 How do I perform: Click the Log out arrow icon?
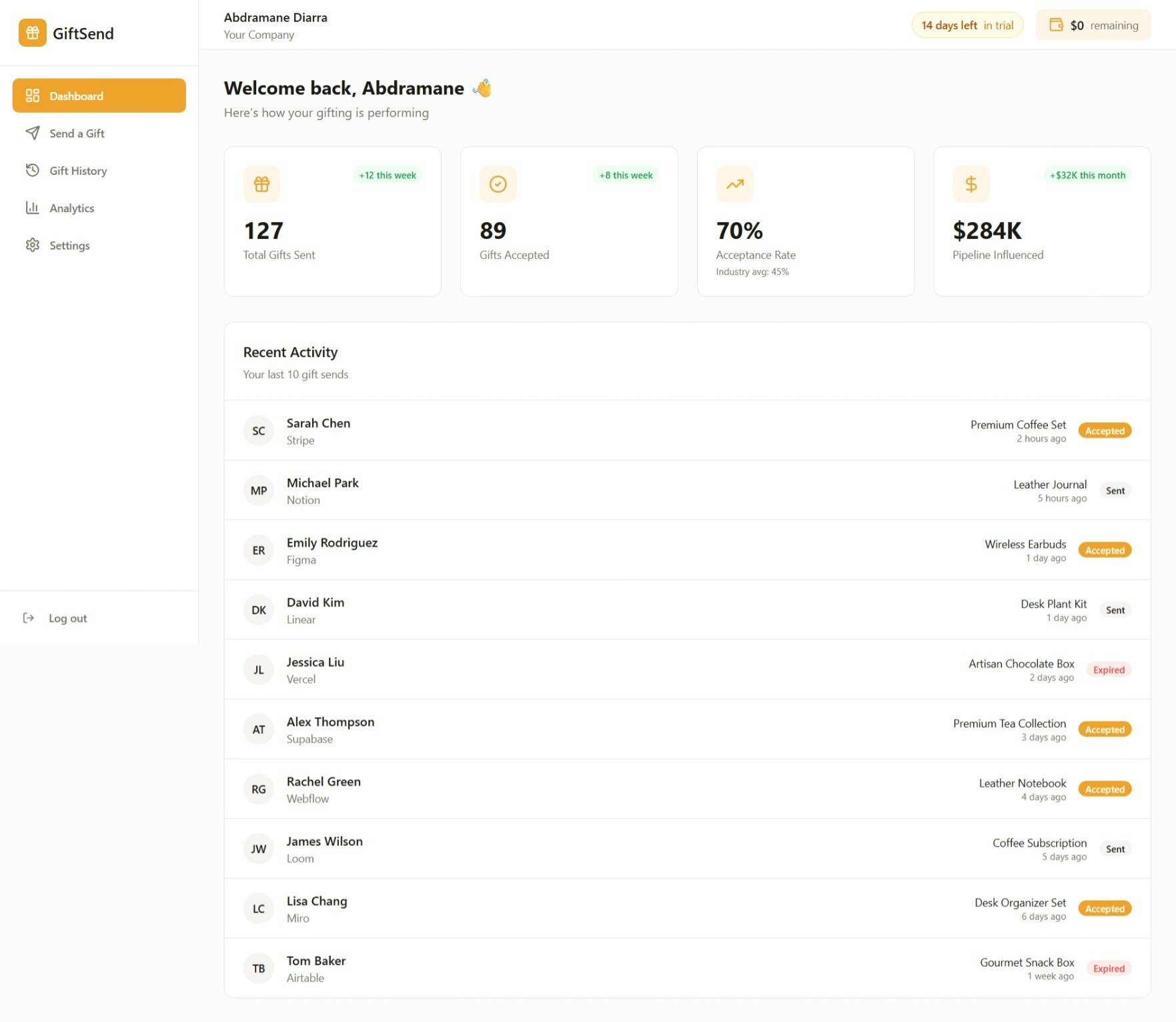[x=28, y=618]
